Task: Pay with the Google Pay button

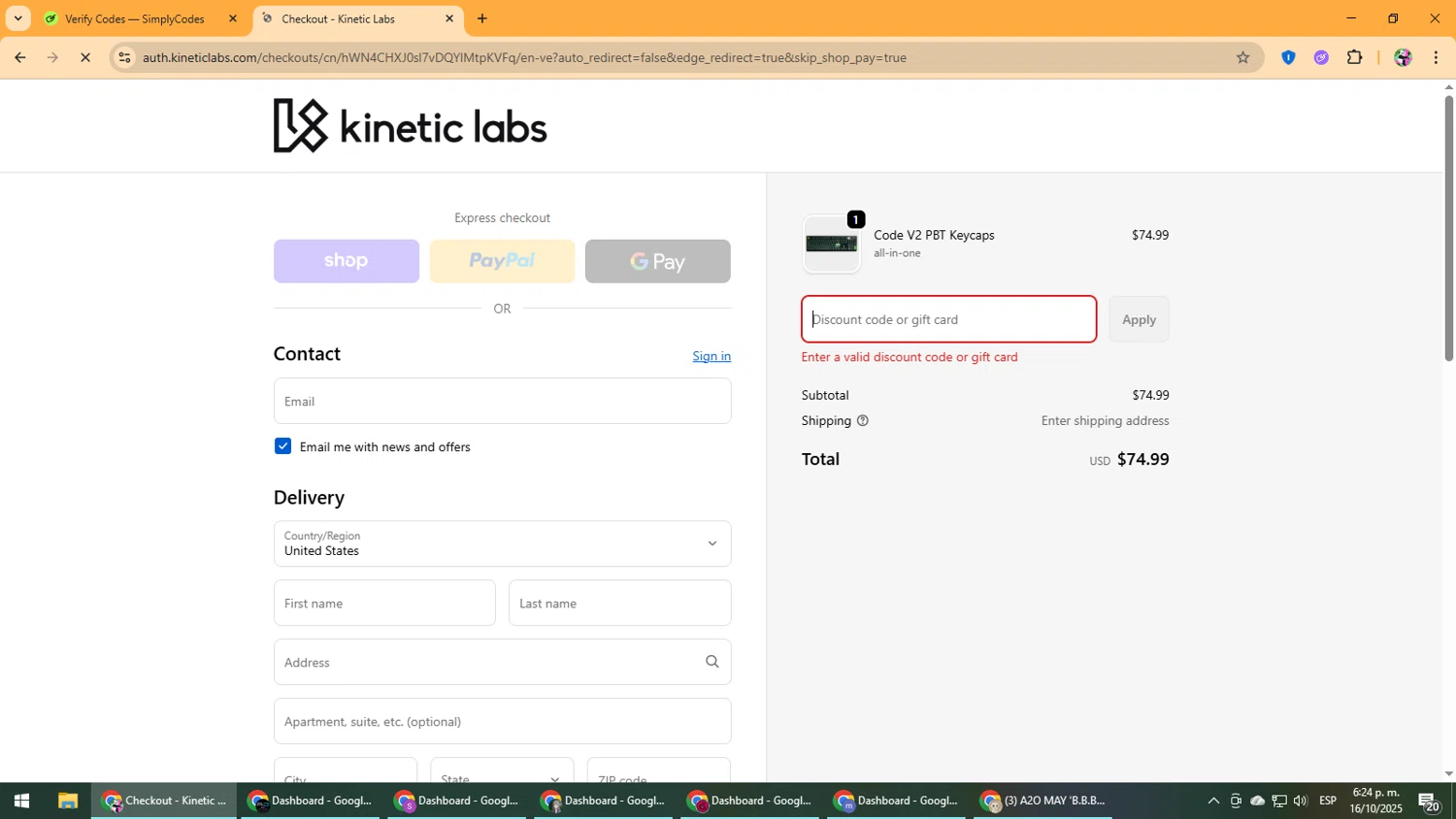Action: click(x=657, y=261)
